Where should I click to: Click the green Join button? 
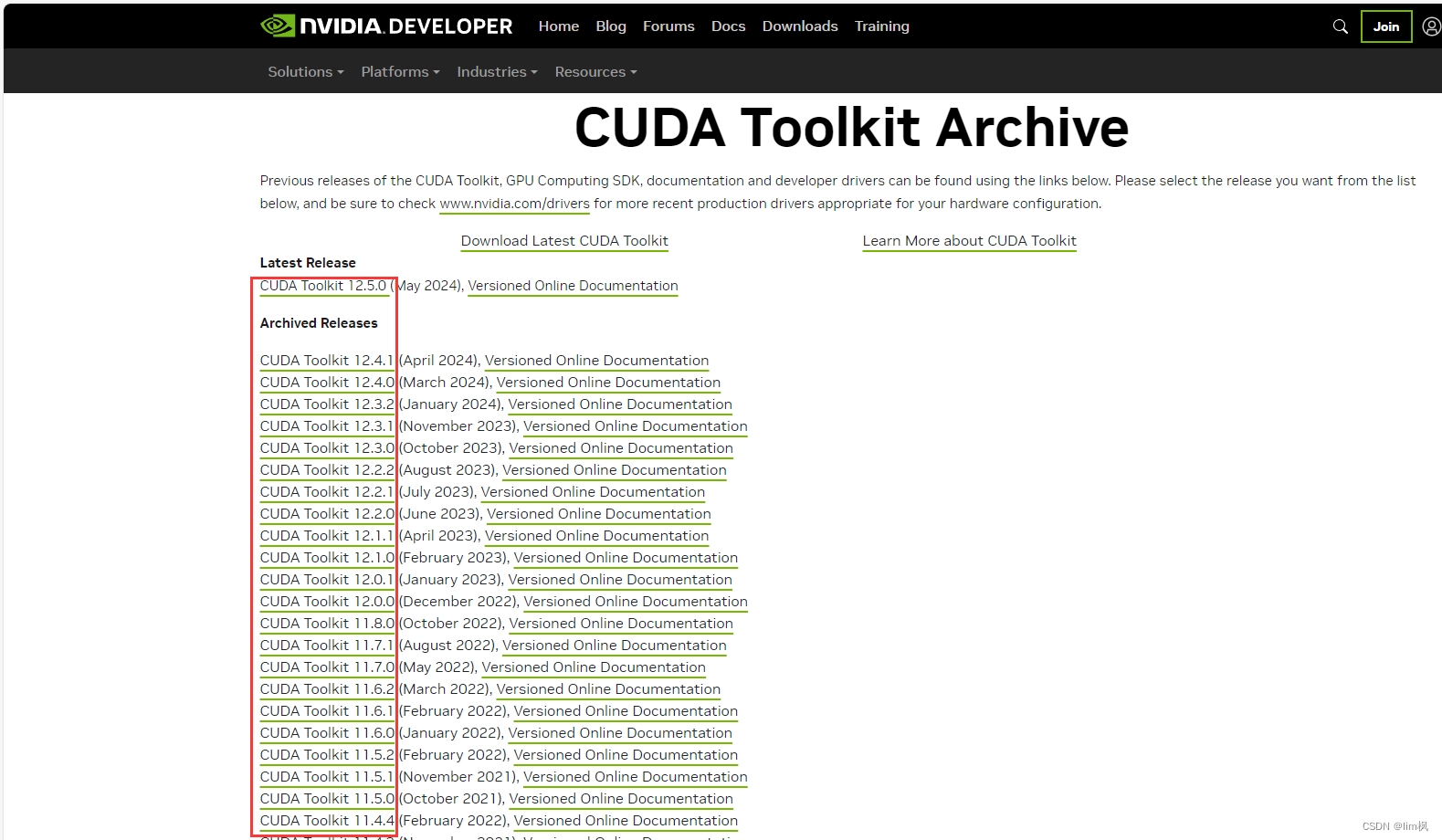pos(1385,26)
